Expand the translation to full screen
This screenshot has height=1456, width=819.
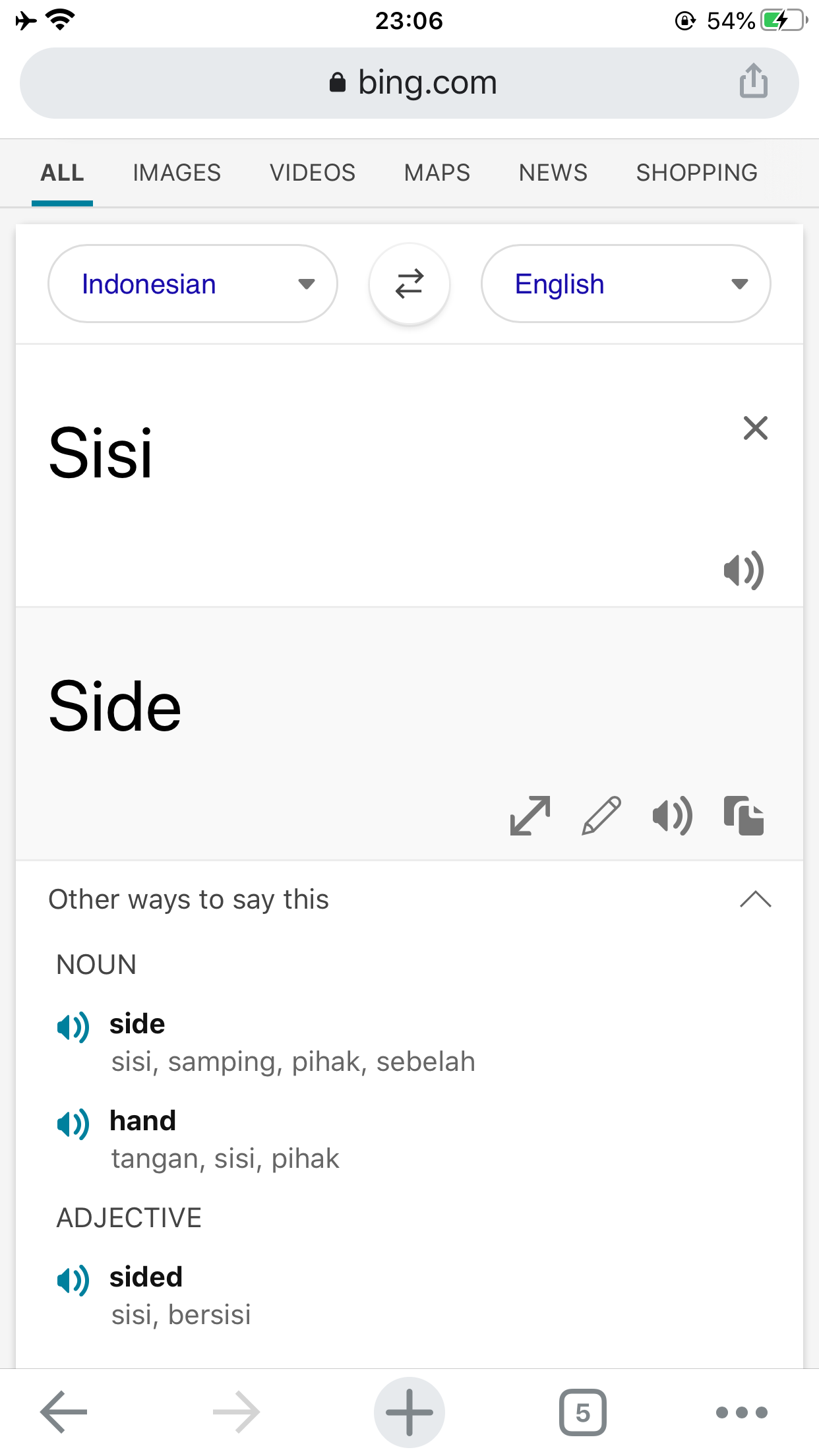tap(530, 816)
